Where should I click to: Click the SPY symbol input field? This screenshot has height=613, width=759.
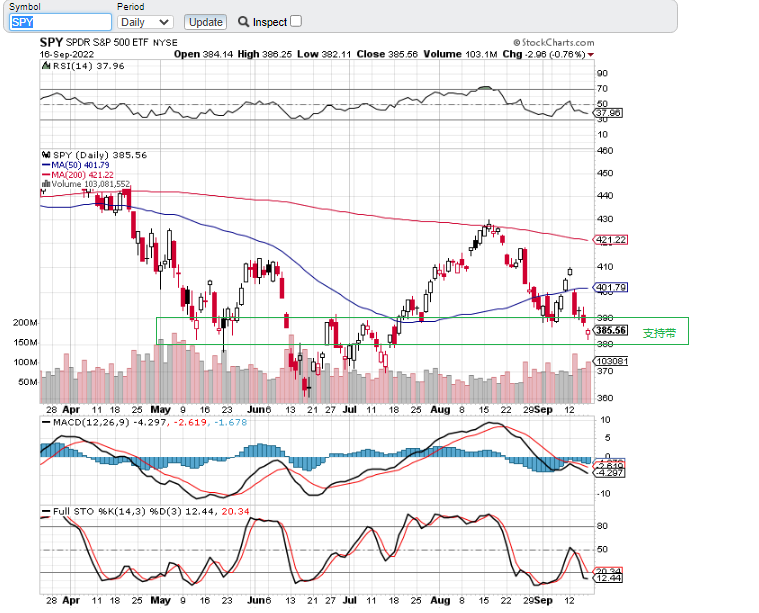pos(61,22)
